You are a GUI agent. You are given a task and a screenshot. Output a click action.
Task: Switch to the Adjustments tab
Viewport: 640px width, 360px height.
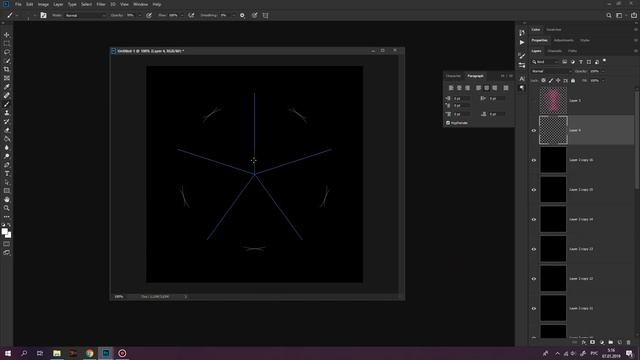click(563, 40)
